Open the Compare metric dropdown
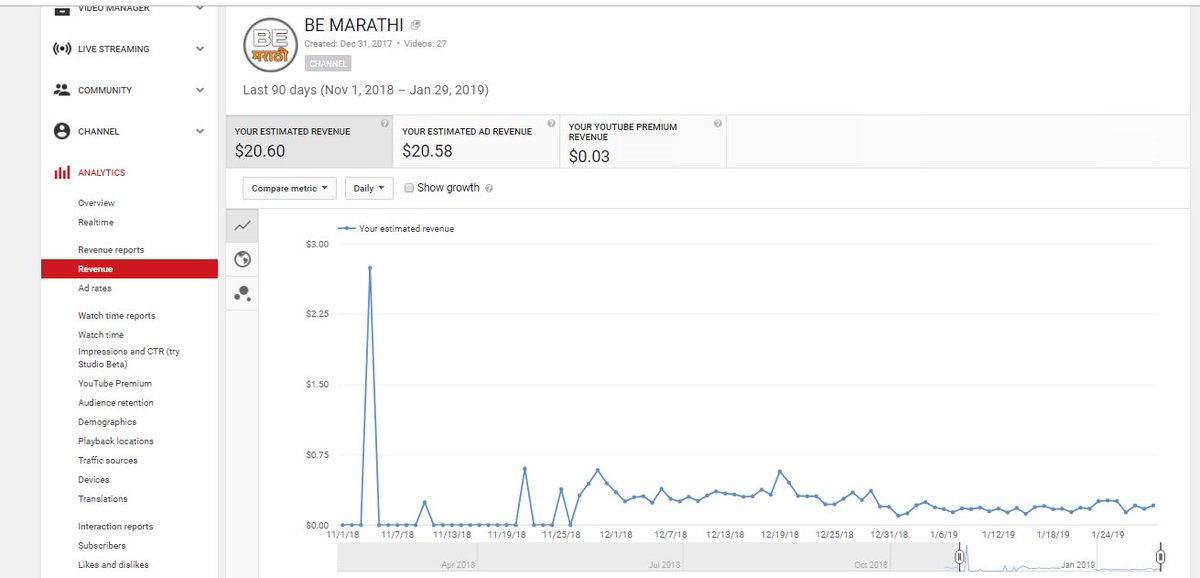Viewport: 1200px width, 578px height. pyautogui.click(x=289, y=188)
